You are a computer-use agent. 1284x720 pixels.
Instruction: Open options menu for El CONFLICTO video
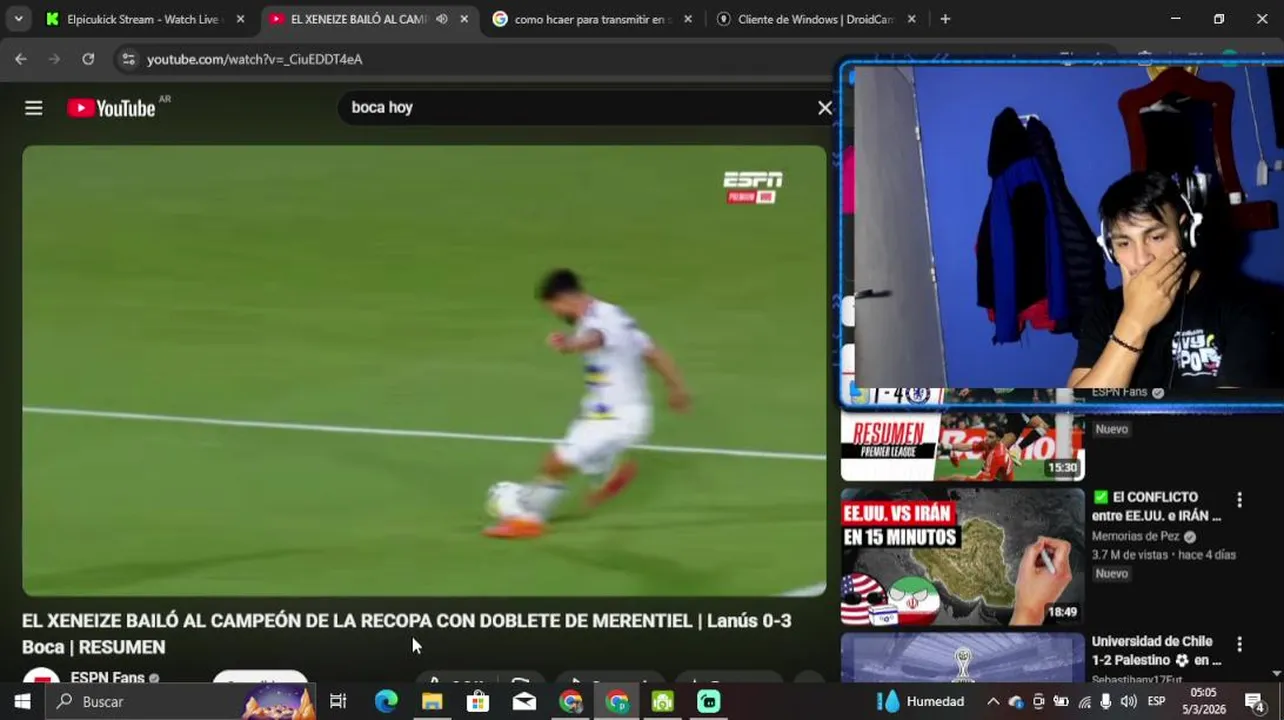pos(1239,499)
